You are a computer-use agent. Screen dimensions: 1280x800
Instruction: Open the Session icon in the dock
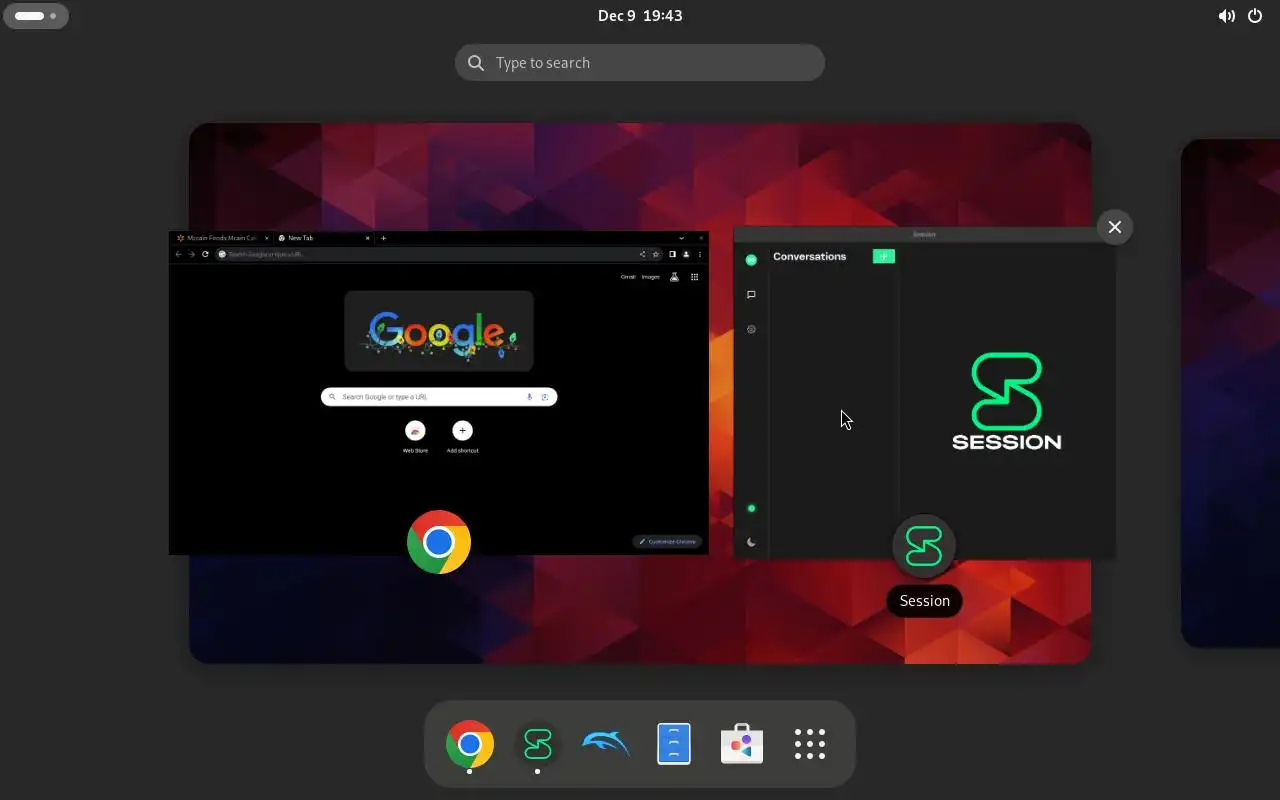[x=538, y=744]
